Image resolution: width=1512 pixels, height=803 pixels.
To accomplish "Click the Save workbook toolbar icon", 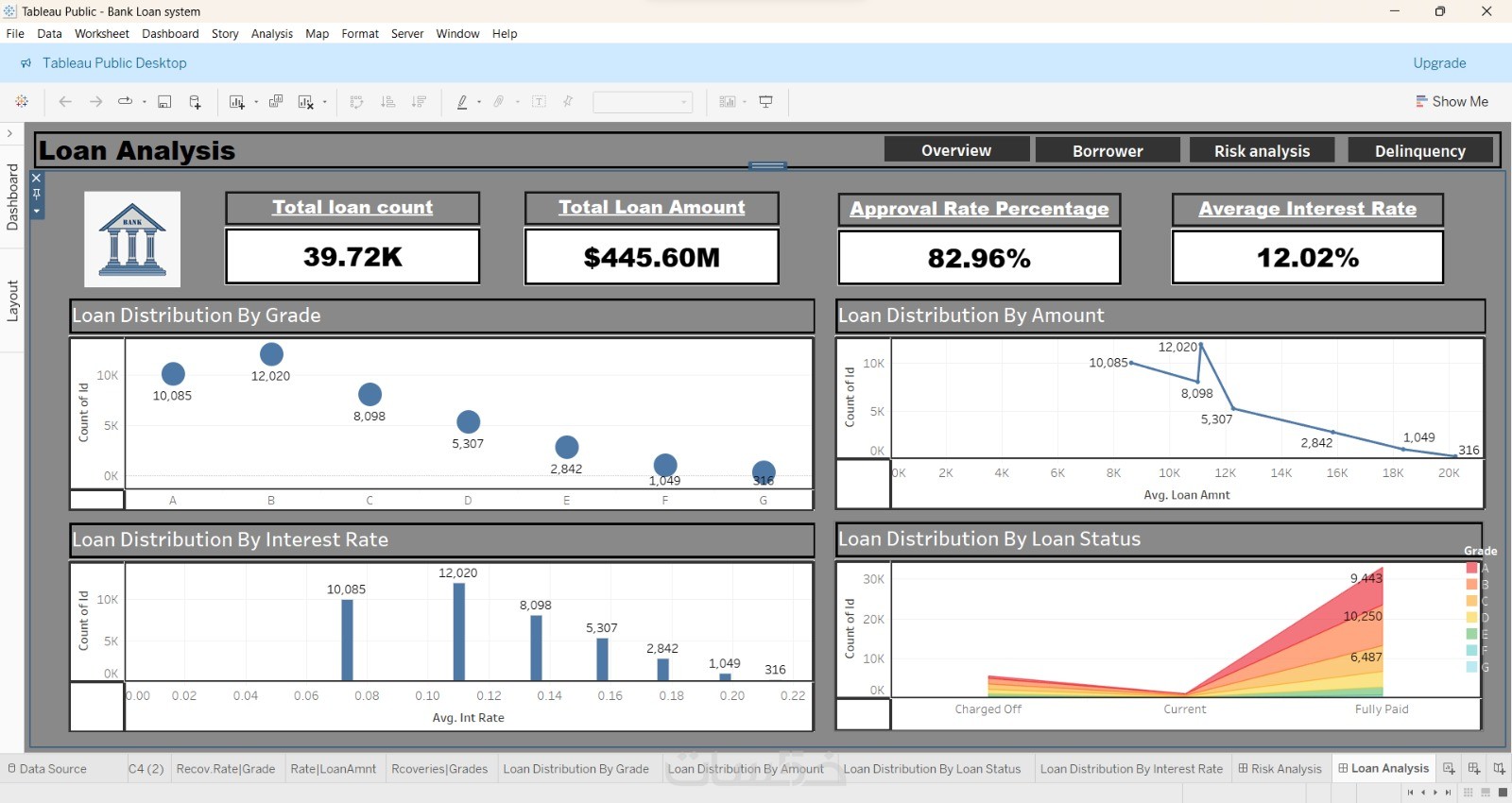I will click(164, 102).
